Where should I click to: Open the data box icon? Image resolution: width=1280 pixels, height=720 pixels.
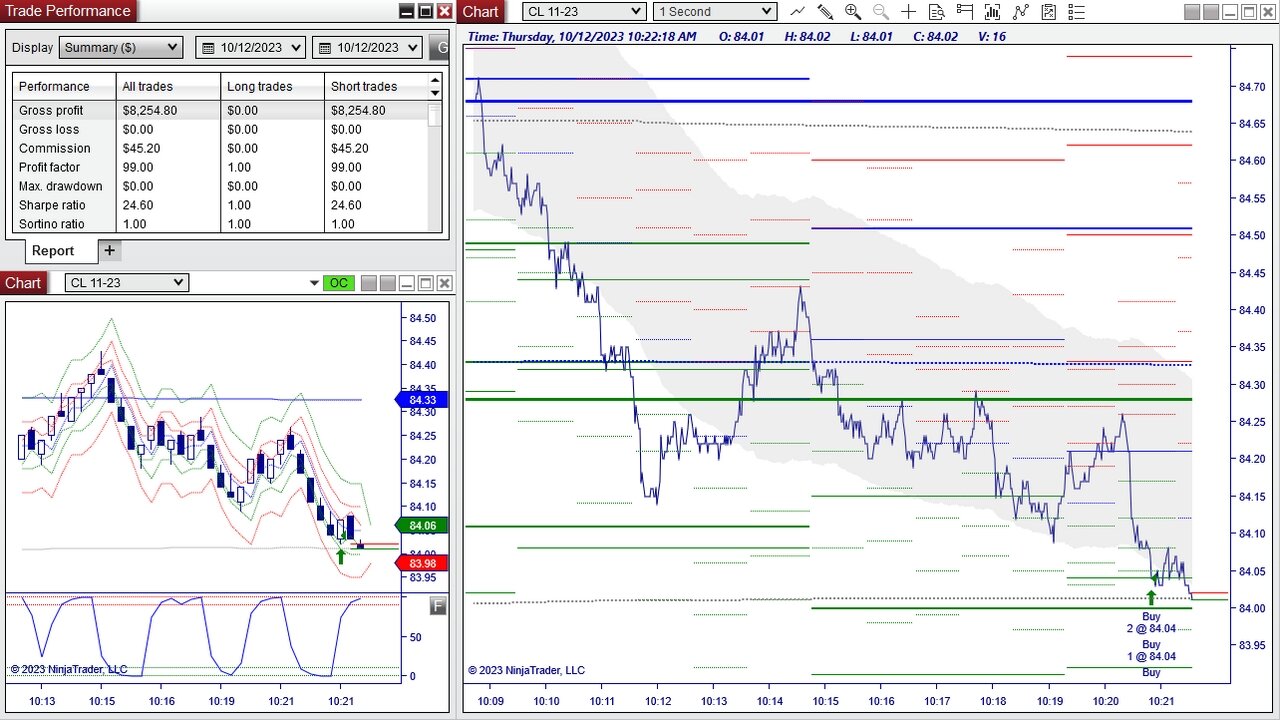coord(937,12)
